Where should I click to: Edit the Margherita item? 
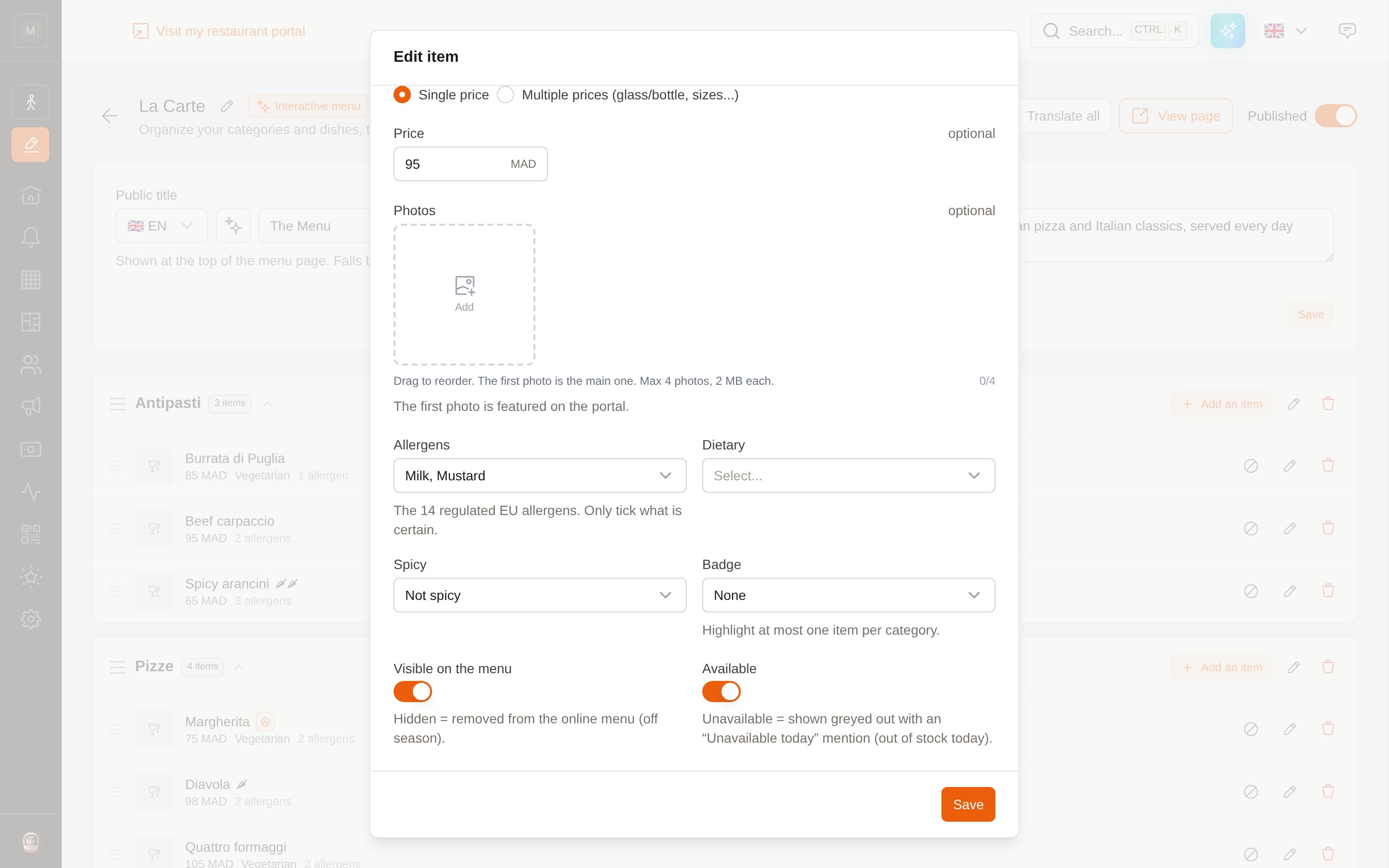[x=1289, y=729]
